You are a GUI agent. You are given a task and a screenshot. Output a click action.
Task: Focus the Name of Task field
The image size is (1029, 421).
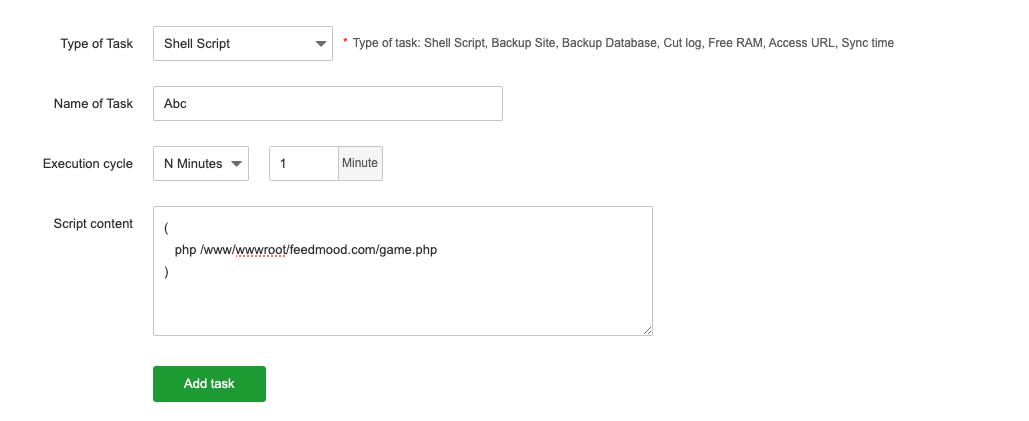tap(327, 104)
